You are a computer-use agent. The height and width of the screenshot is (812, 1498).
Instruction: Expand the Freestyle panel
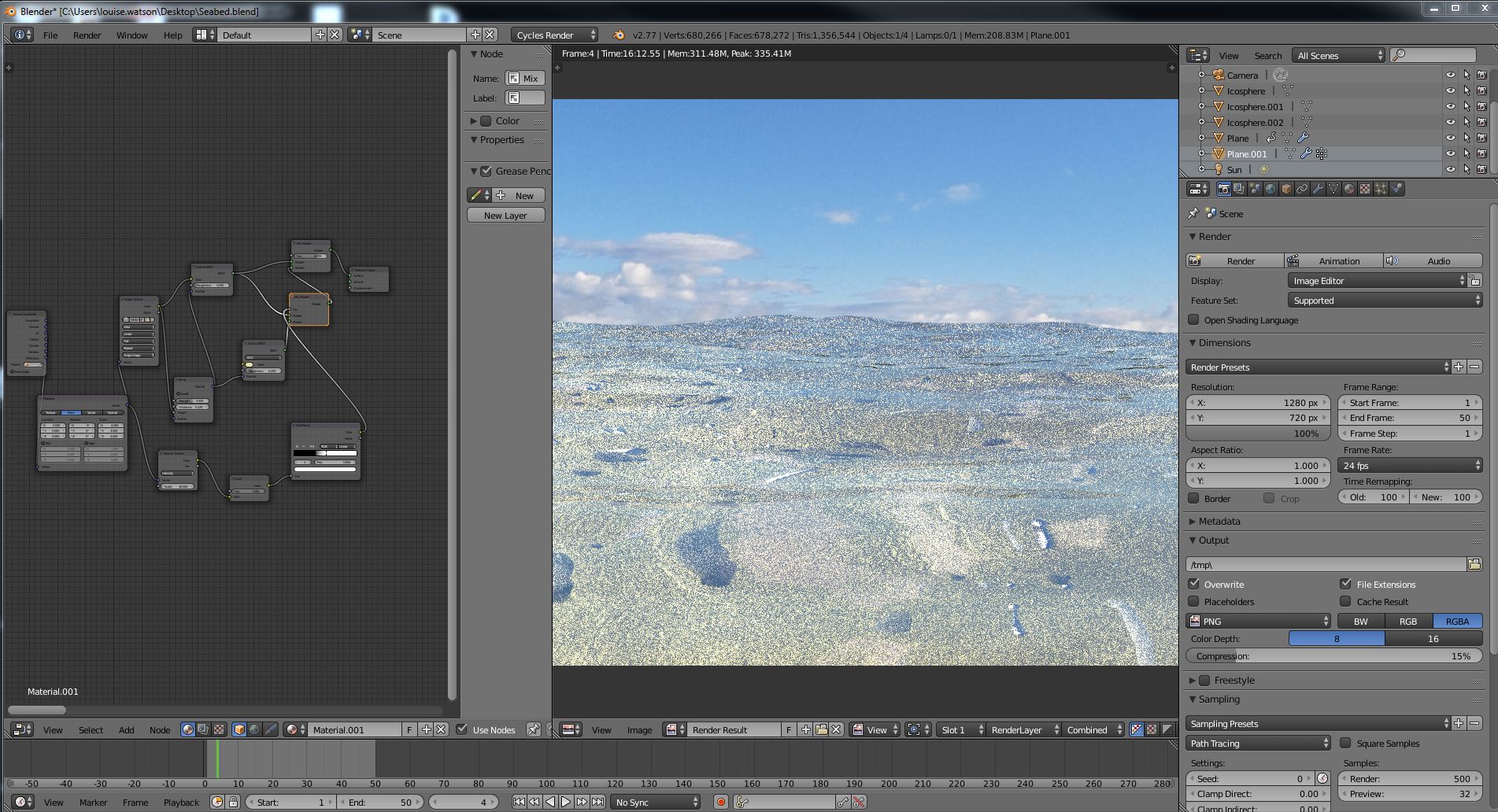pos(1193,680)
